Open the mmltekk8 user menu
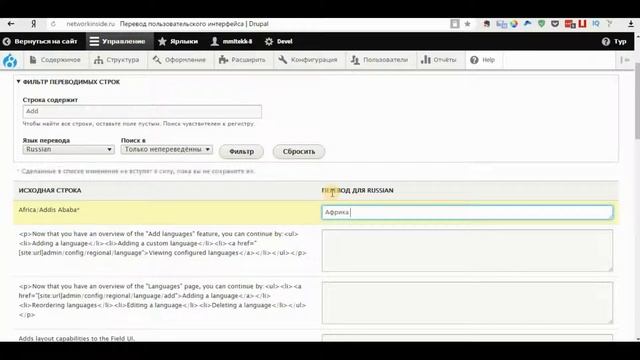Viewport: 640px width, 360px height. [231, 41]
